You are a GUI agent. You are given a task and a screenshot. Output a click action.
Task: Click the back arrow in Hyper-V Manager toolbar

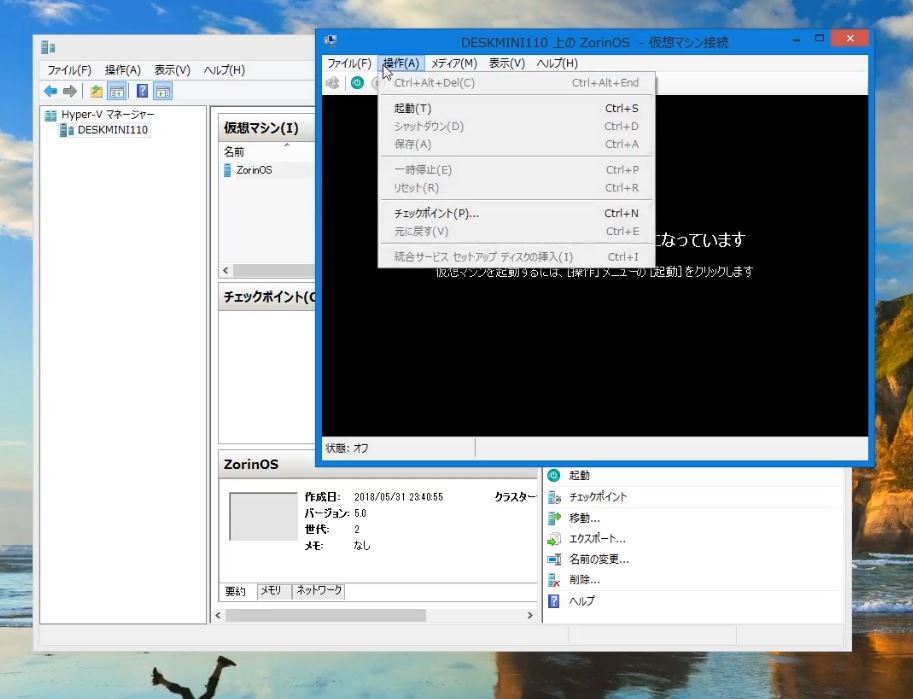click(50, 91)
